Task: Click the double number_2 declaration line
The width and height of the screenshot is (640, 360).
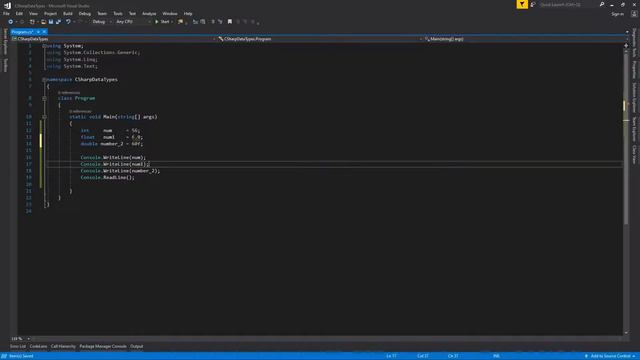Action: (x=111, y=144)
